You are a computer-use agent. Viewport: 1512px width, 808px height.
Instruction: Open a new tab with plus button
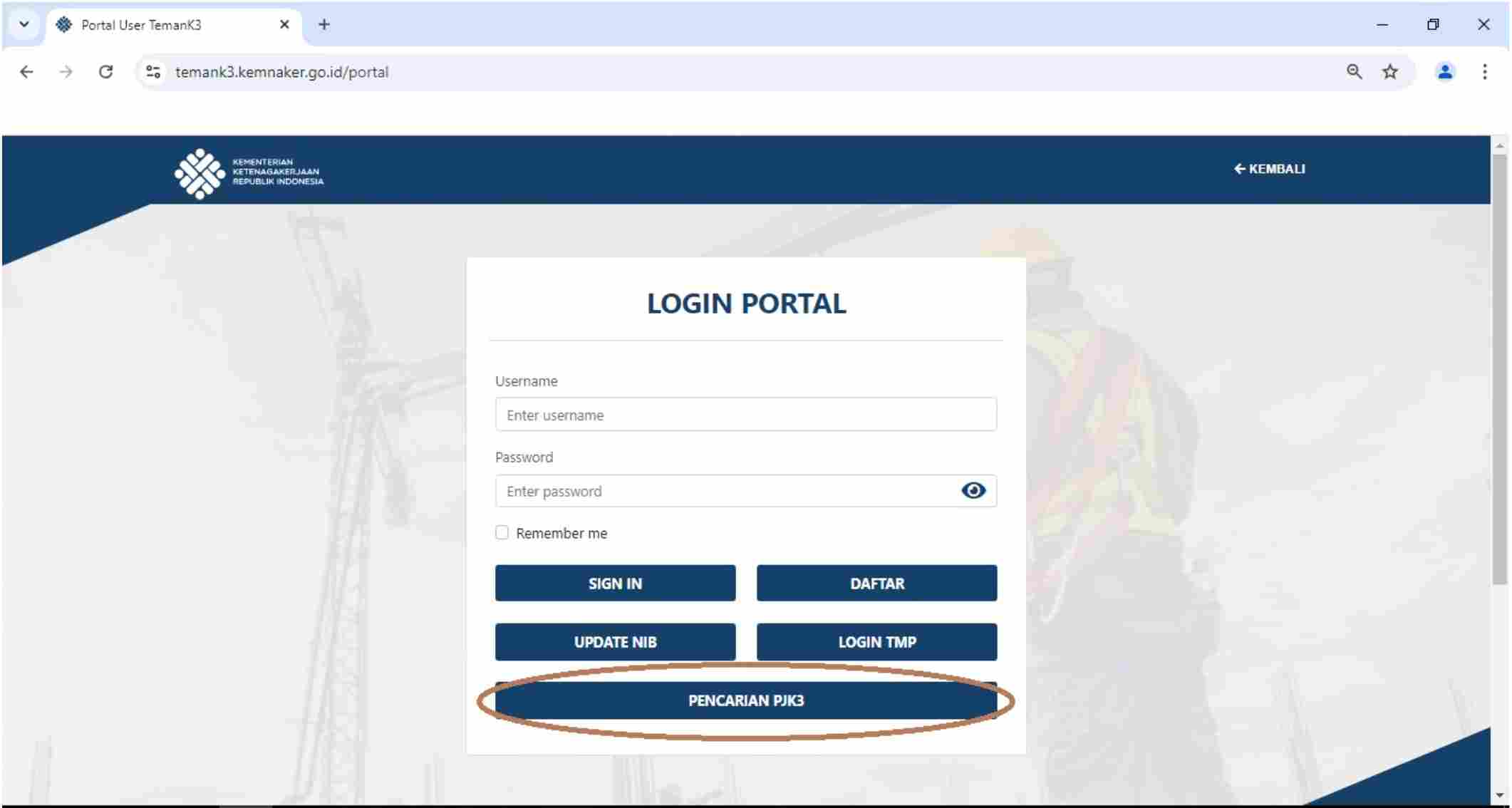click(x=324, y=25)
